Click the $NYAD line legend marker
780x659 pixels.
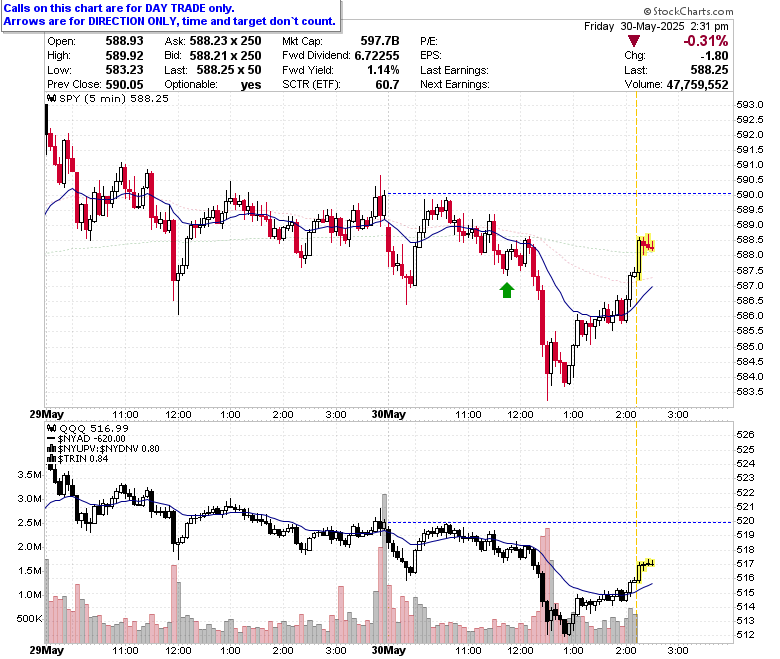52,439
